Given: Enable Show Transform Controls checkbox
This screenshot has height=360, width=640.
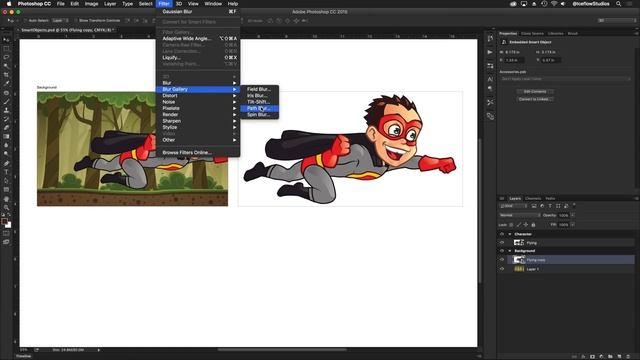Looking at the screenshot, I should click(x=76, y=20).
